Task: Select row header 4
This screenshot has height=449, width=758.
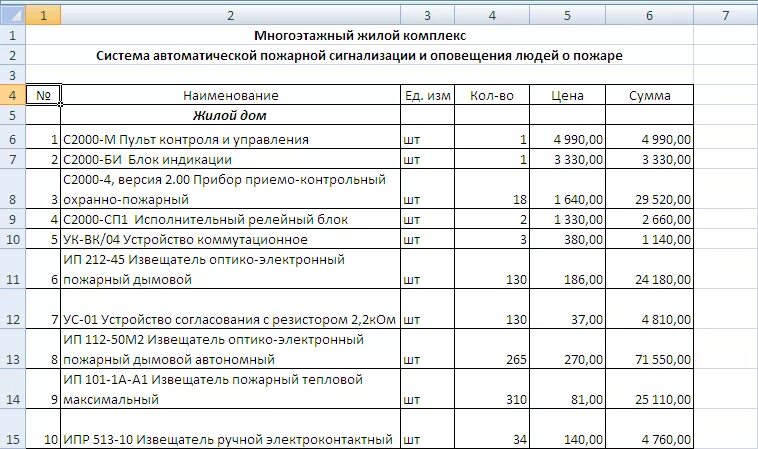Action: point(13,95)
